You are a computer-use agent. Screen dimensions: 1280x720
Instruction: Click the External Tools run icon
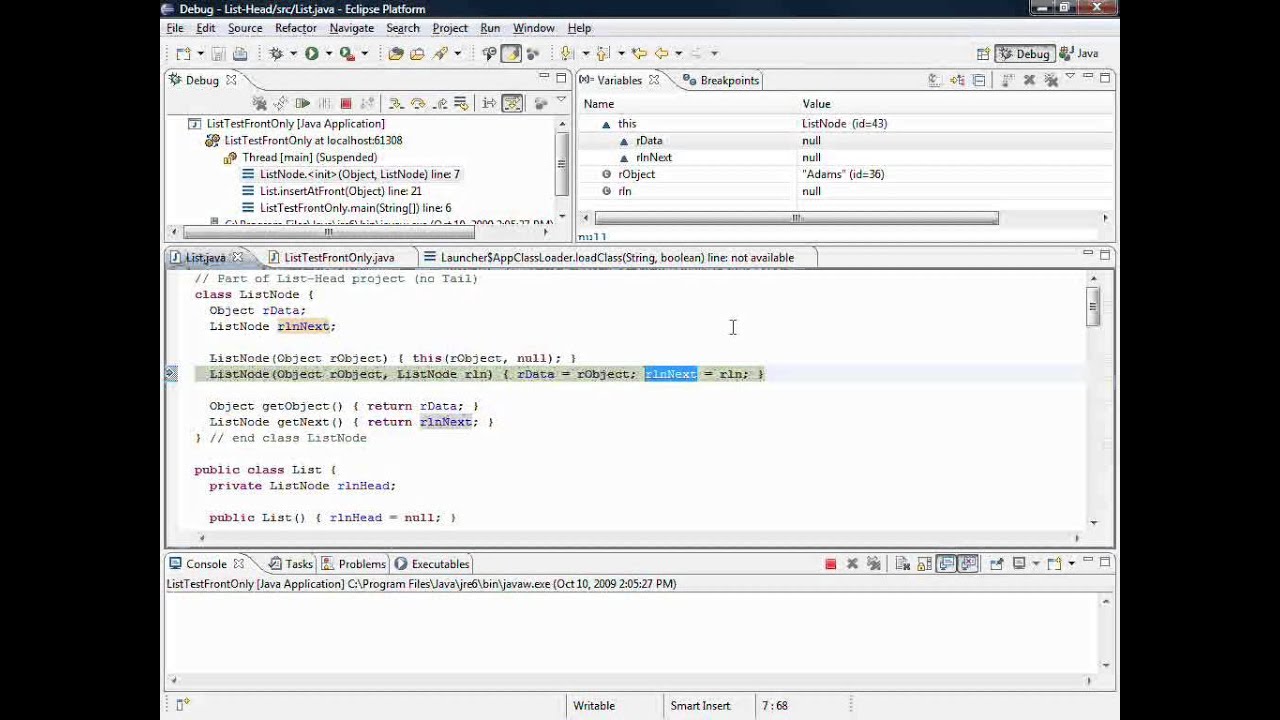pyautogui.click(x=346, y=53)
